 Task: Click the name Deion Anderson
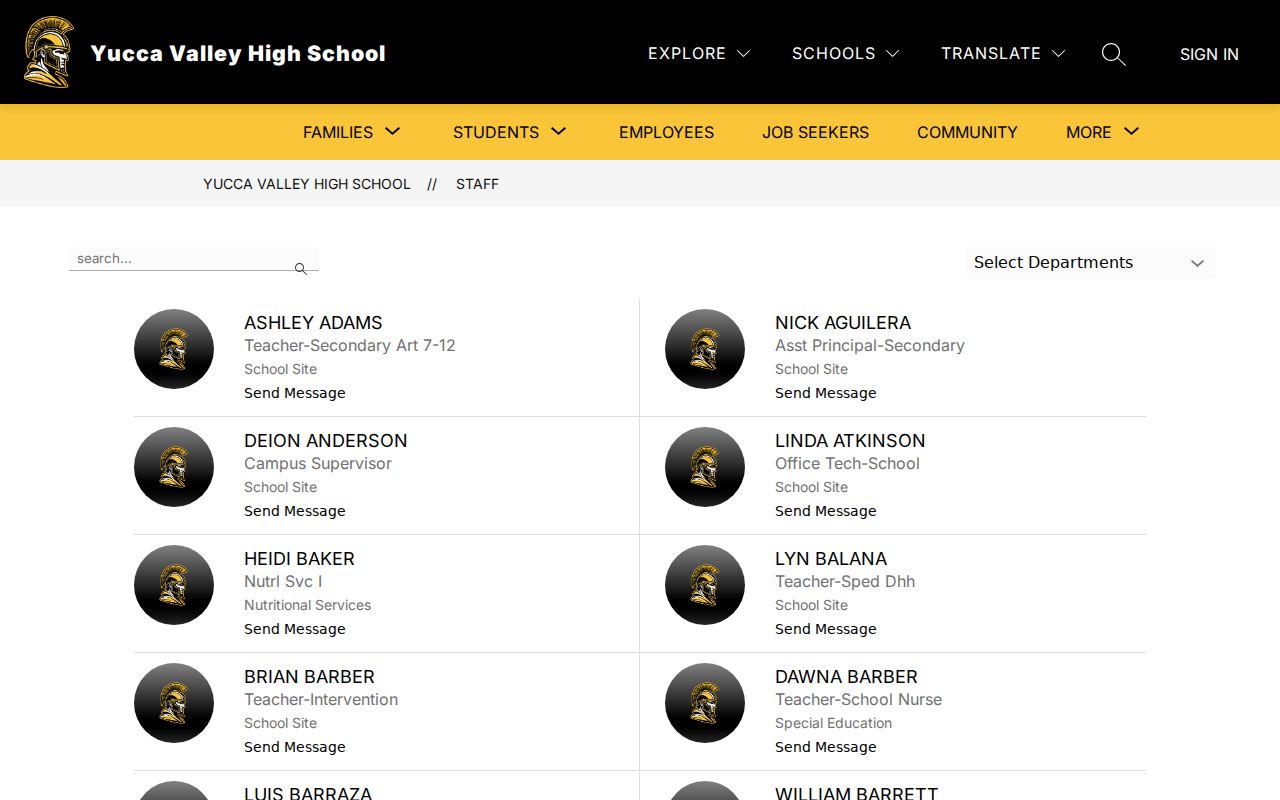pos(326,441)
